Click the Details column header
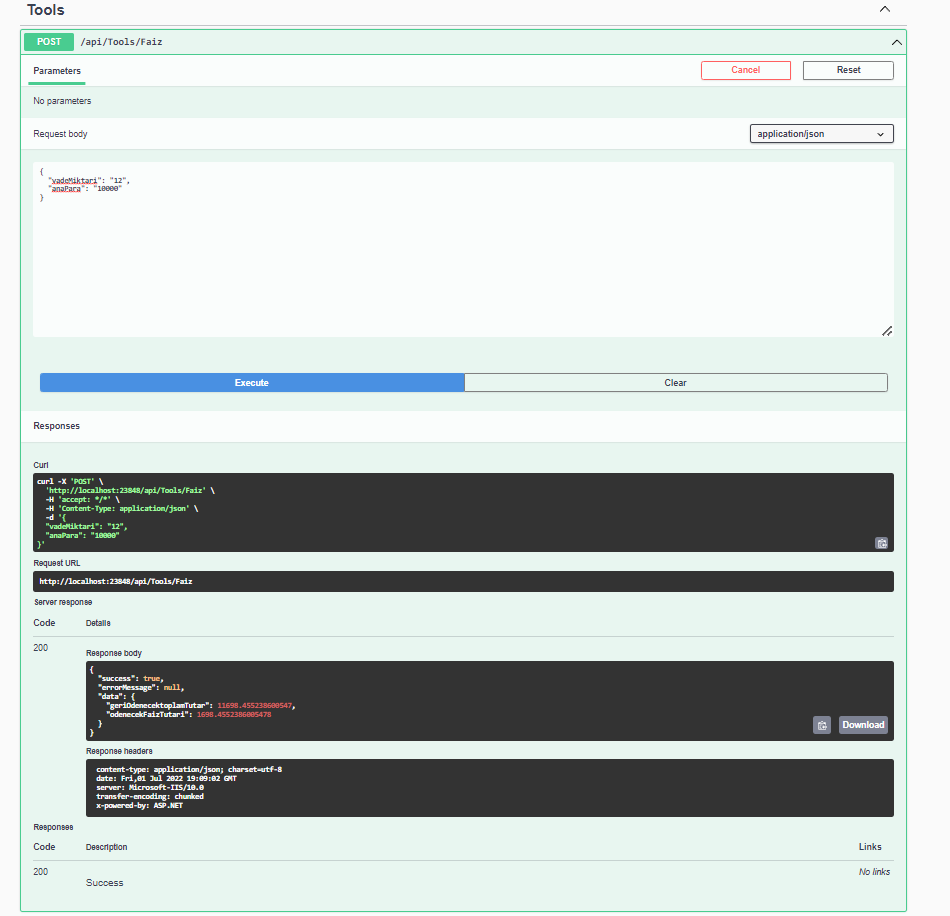 (98, 623)
